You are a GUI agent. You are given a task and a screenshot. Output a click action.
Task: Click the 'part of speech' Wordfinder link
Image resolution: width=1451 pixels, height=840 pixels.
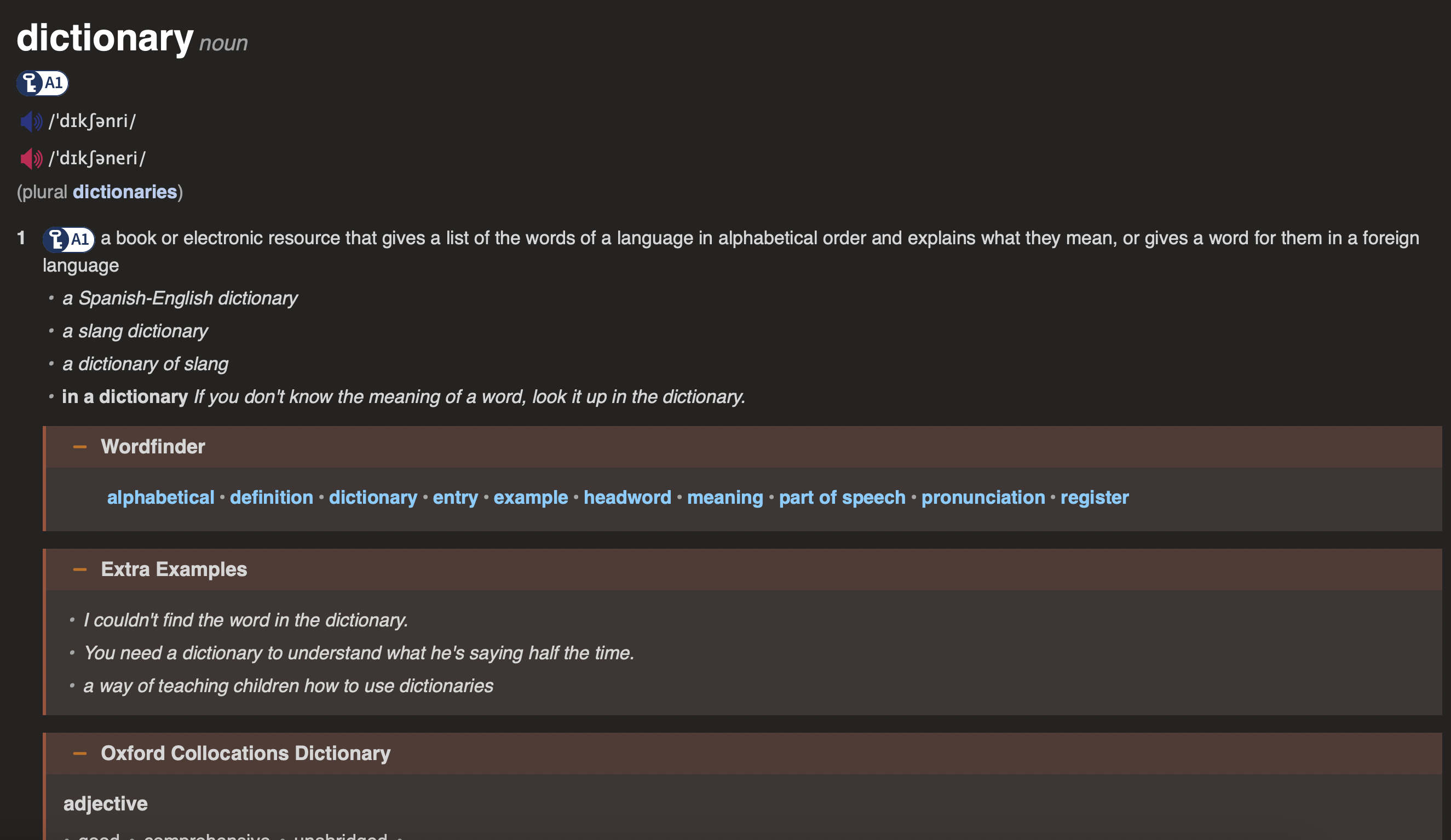(x=841, y=496)
